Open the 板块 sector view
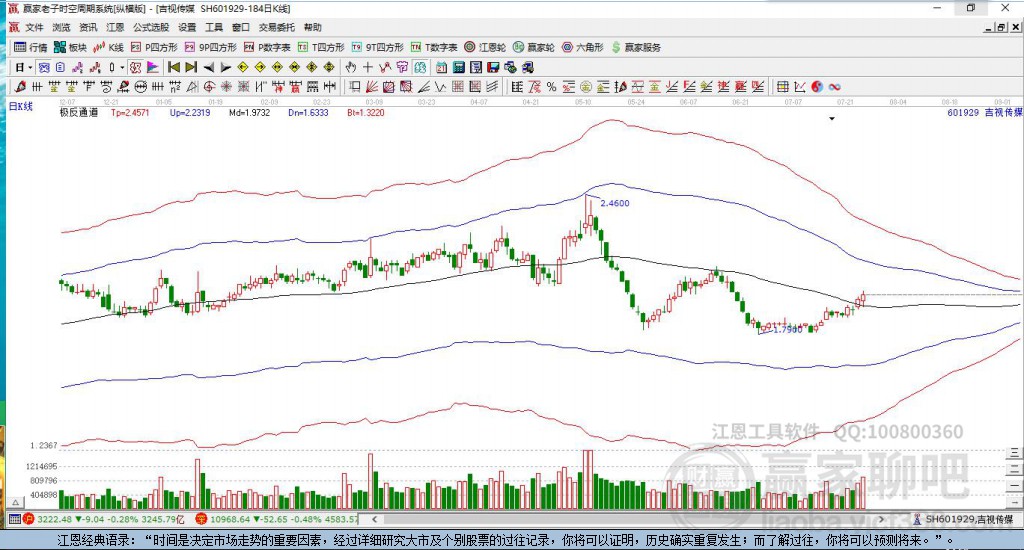Viewport: 1024px width, 550px height. pos(71,47)
